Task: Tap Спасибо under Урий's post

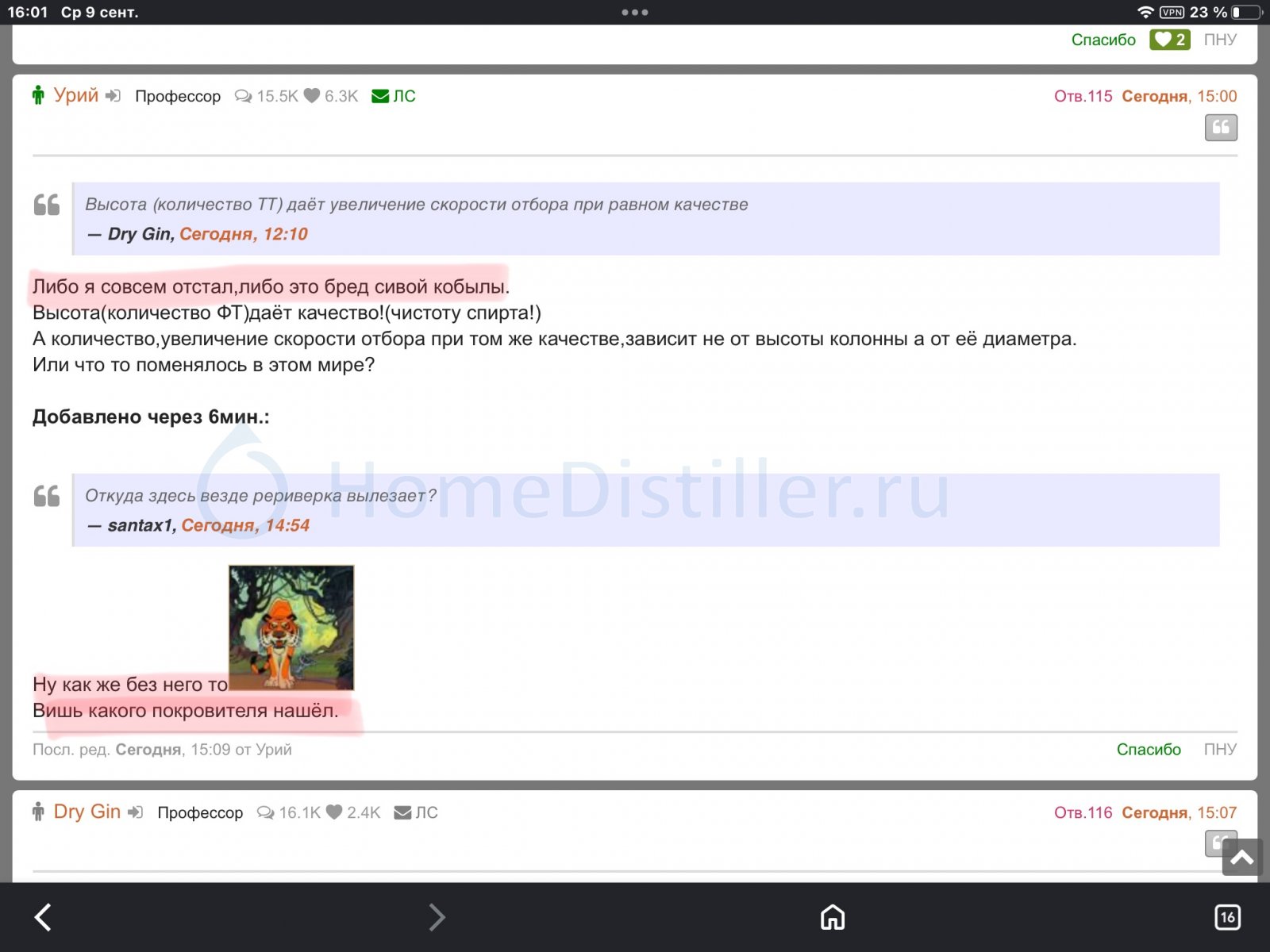Action: pos(1149,749)
